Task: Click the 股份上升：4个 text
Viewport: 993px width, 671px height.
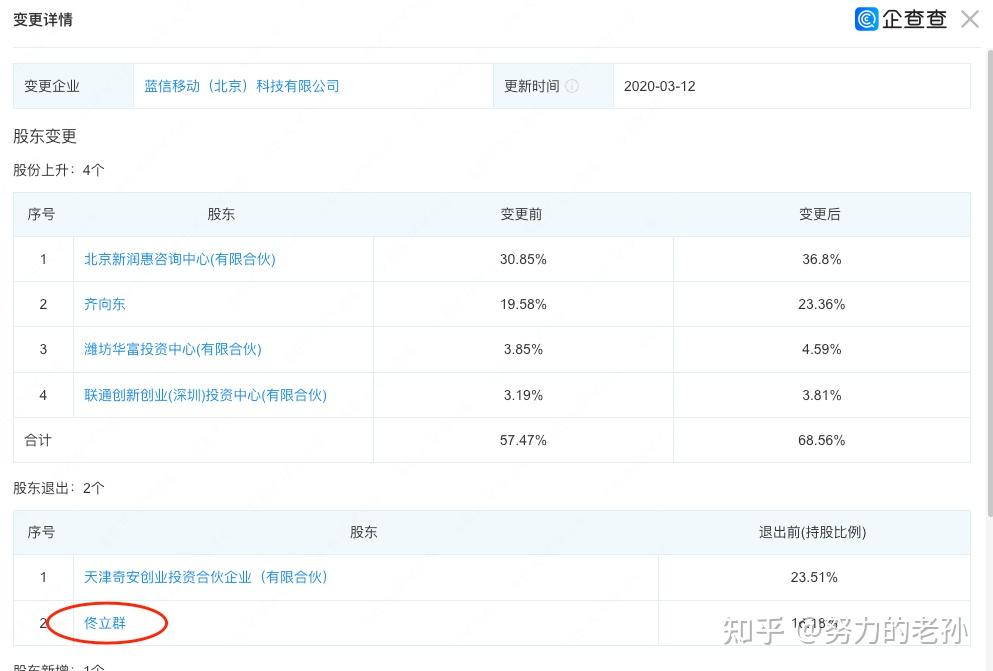Action: click(58, 170)
